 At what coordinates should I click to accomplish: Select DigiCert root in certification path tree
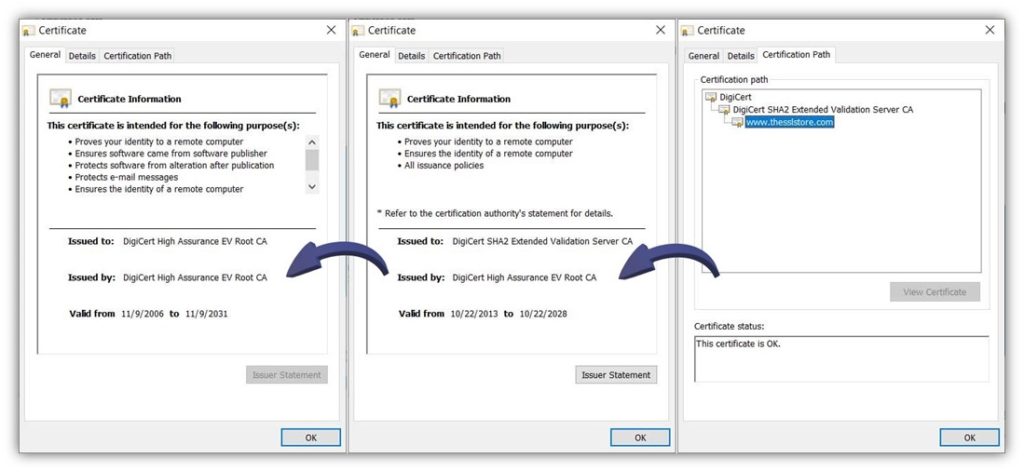coord(735,97)
